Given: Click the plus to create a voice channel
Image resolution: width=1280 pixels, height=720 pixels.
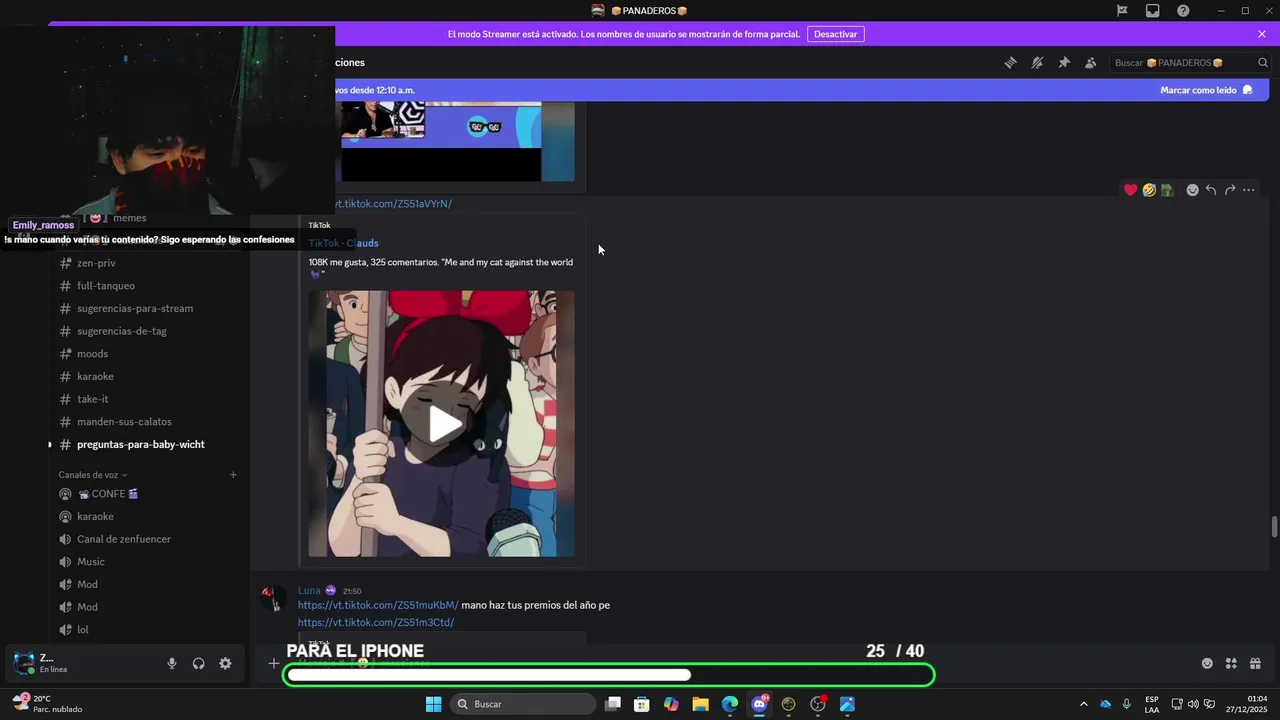Looking at the screenshot, I should [x=233, y=475].
